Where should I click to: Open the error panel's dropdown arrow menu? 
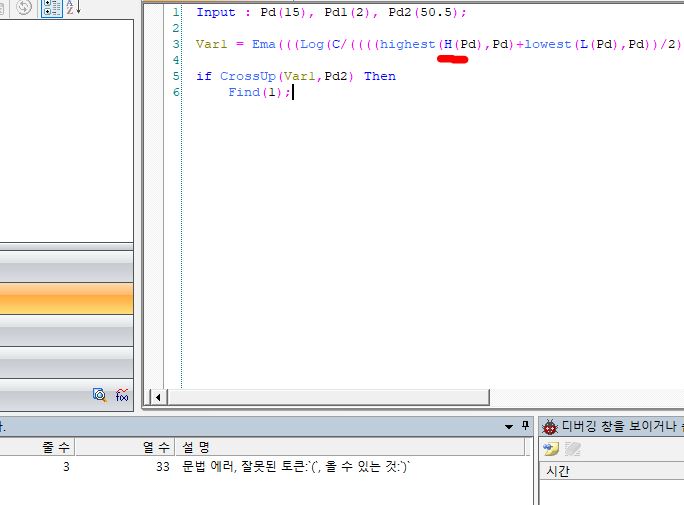pos(510,426)
